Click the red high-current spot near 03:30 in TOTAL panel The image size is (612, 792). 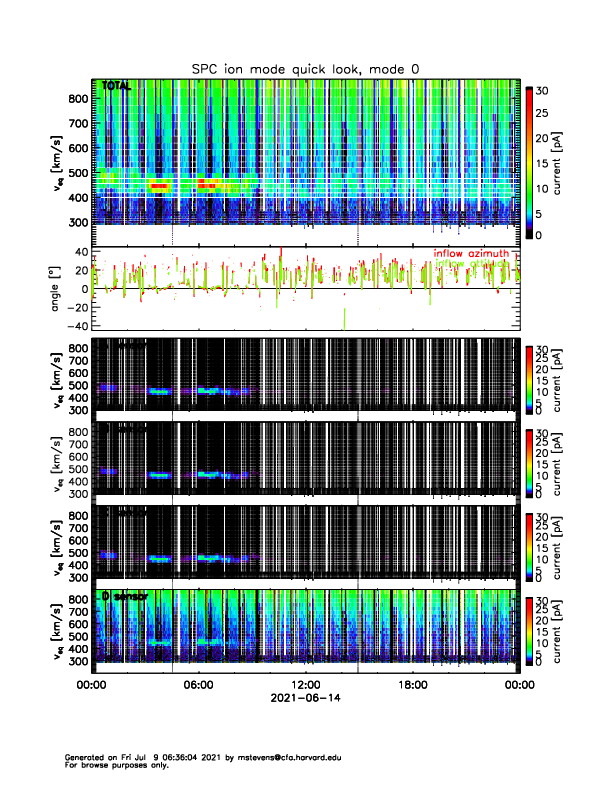click(x=158, y=185)
